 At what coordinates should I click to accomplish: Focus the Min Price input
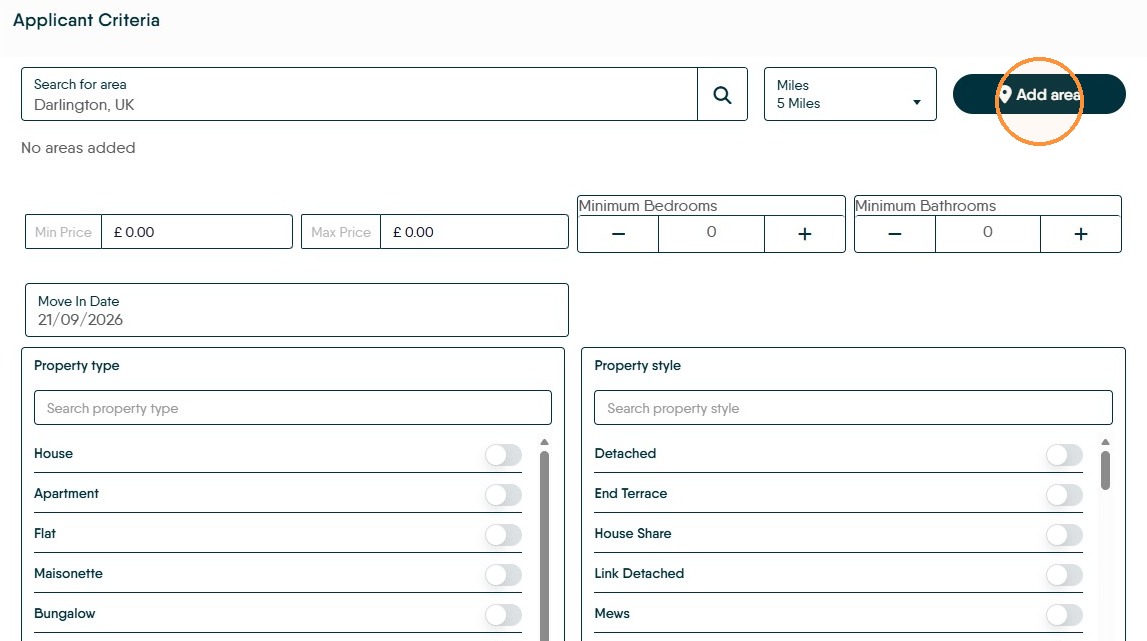tap(197, 232)
